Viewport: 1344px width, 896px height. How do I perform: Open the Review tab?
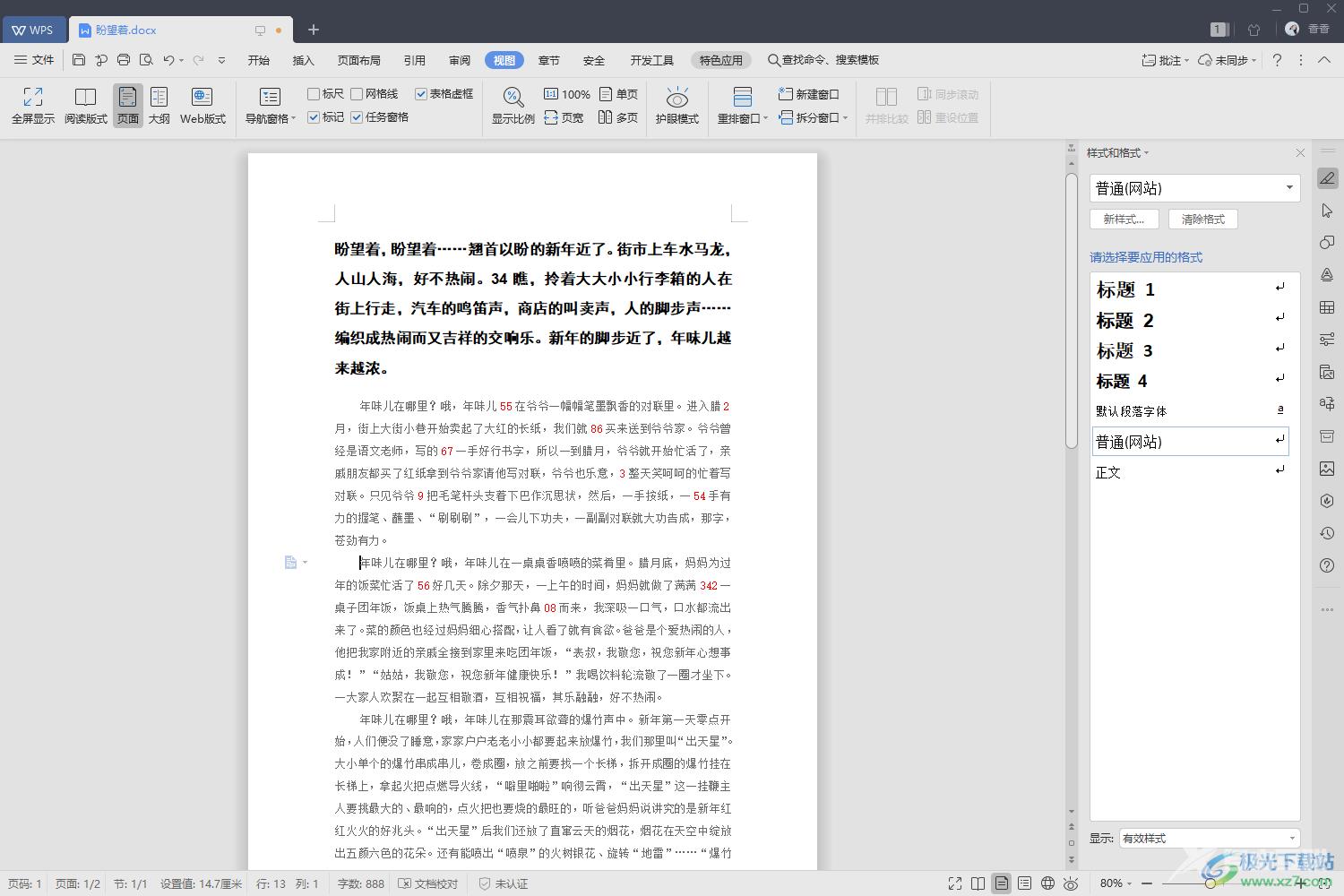point(460,60)
